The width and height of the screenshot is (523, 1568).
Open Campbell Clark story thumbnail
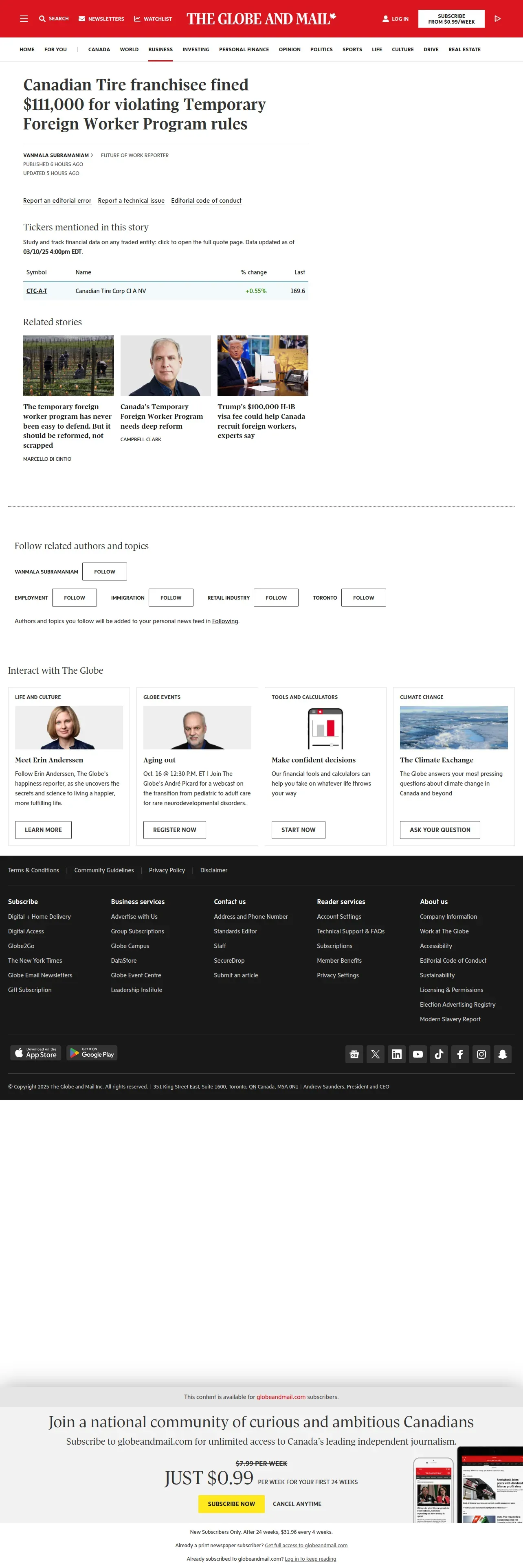pos(166,366)
